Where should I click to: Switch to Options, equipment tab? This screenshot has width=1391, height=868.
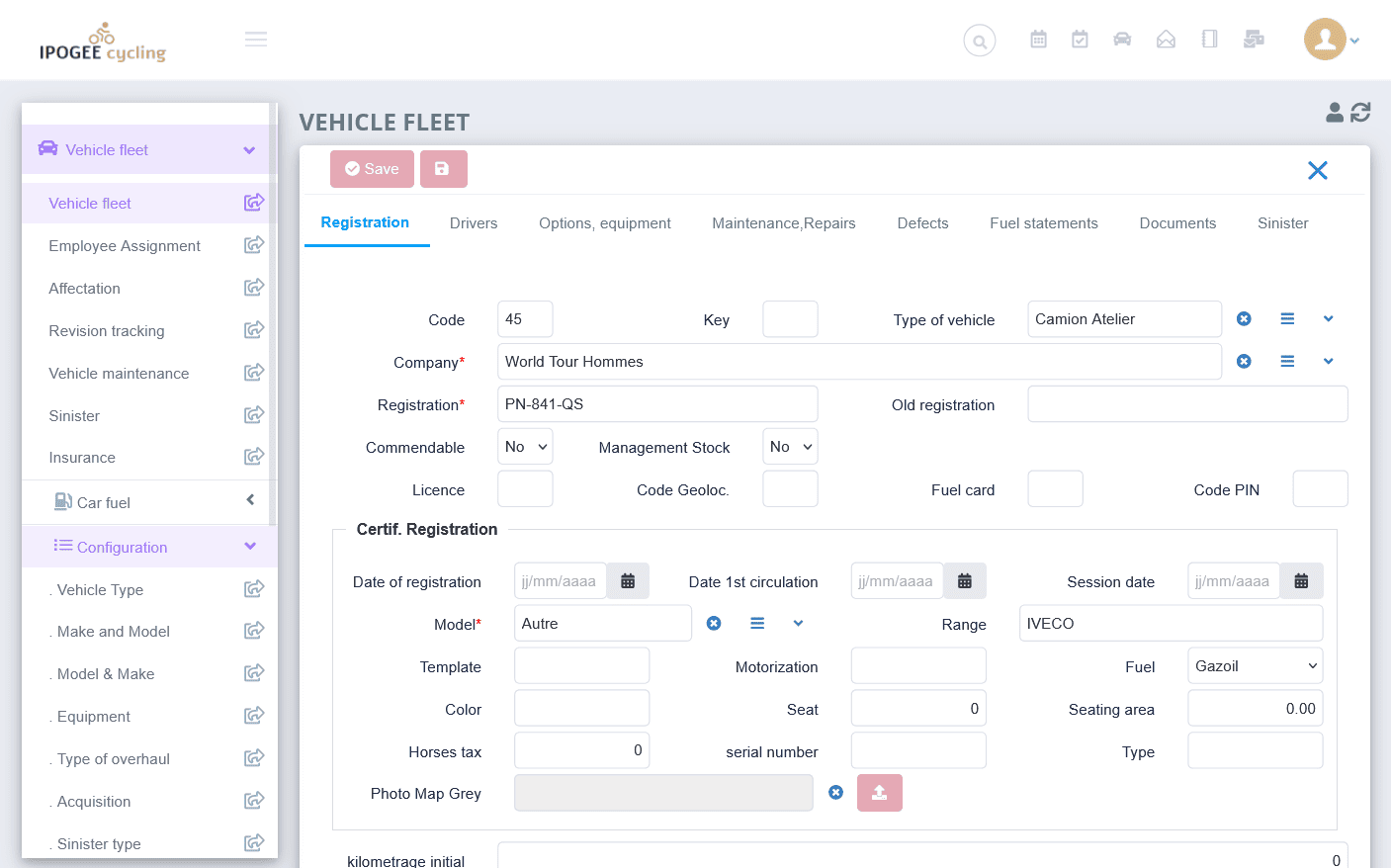(605, 223)
